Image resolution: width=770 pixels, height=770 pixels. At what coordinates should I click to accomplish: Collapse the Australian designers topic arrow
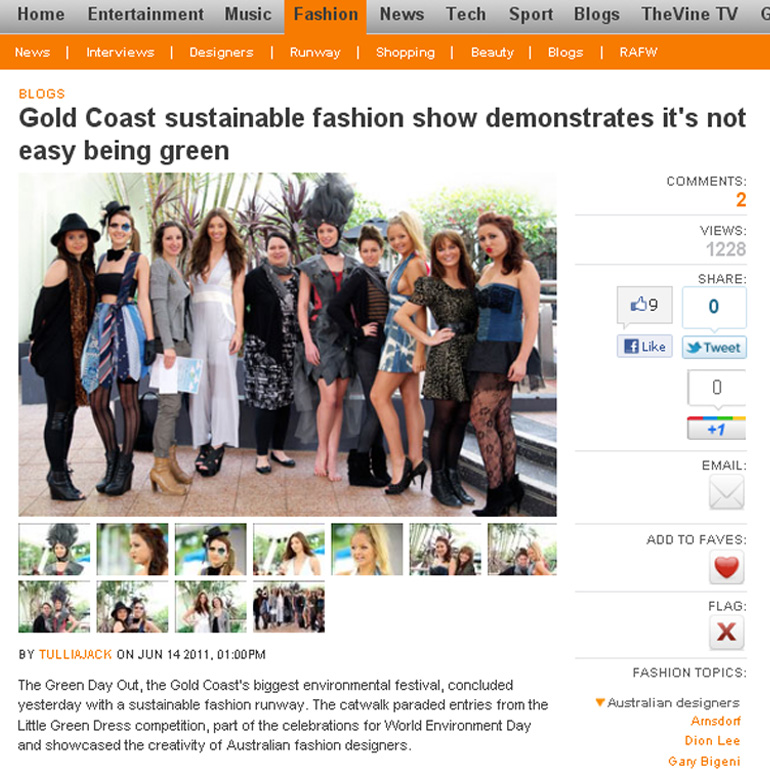600,702
